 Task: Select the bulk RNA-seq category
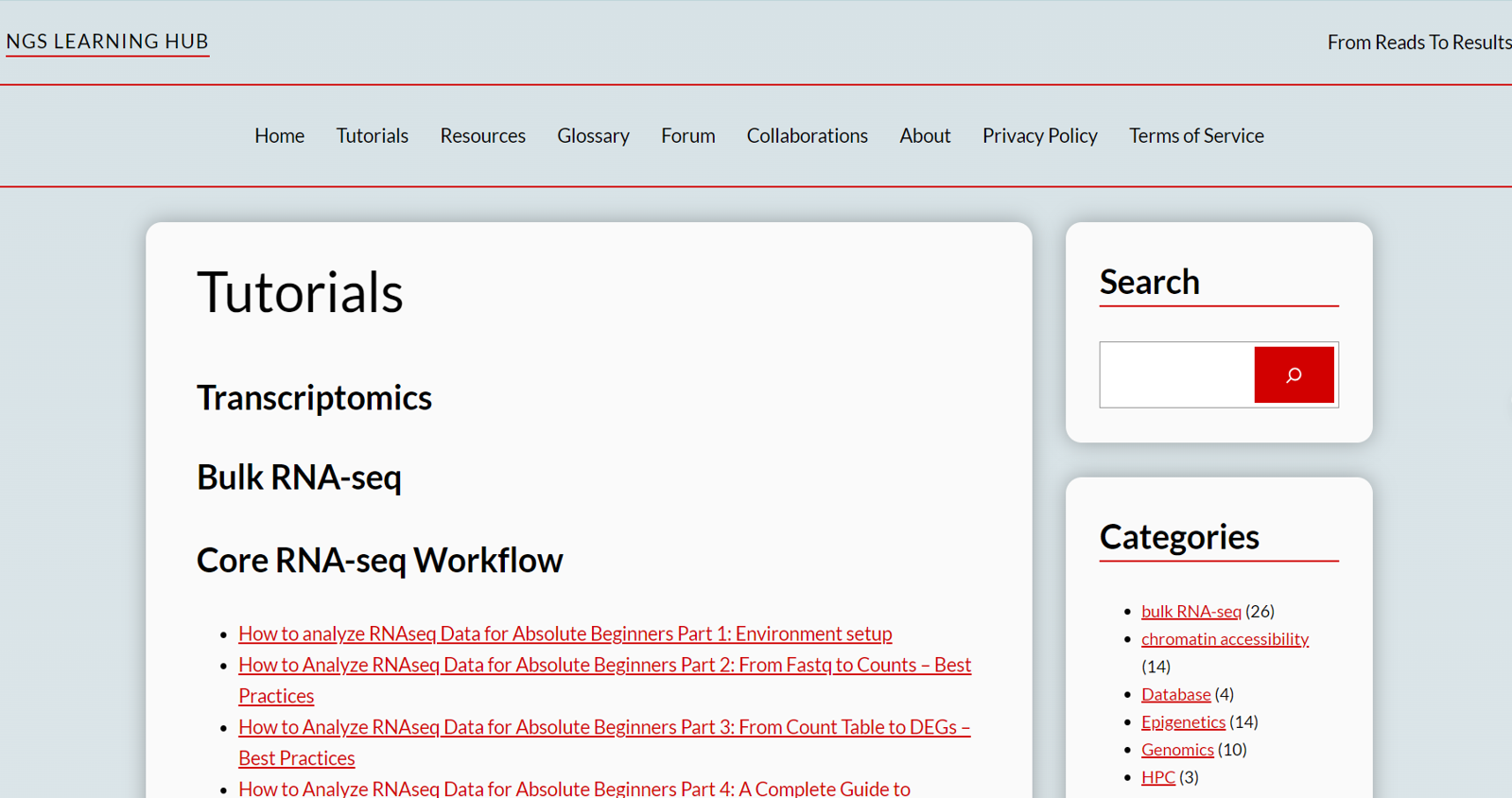[x=1190, y=612]
